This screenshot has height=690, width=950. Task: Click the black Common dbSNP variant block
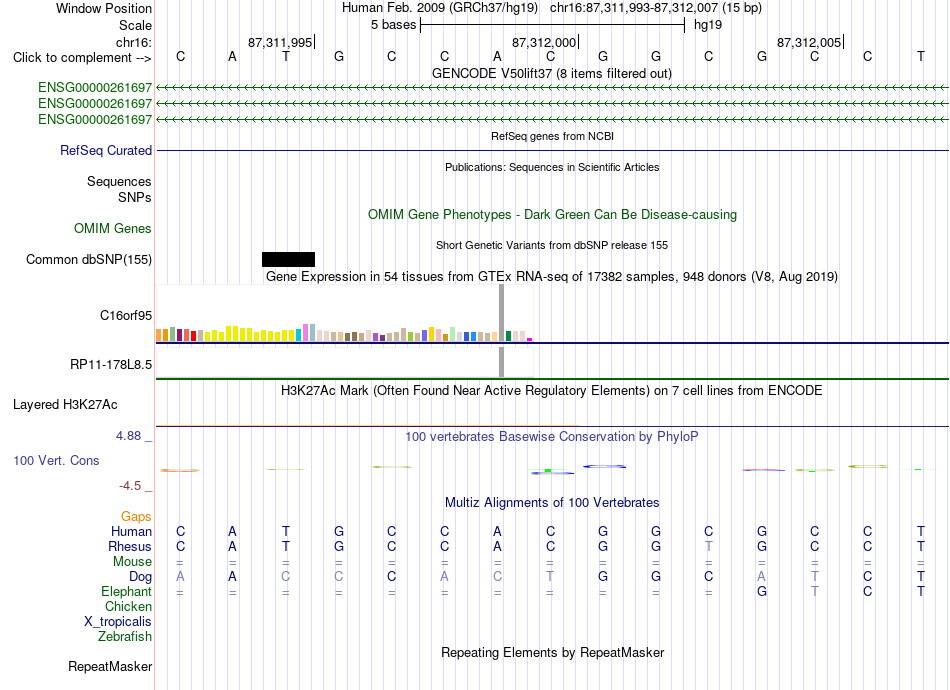288,259
